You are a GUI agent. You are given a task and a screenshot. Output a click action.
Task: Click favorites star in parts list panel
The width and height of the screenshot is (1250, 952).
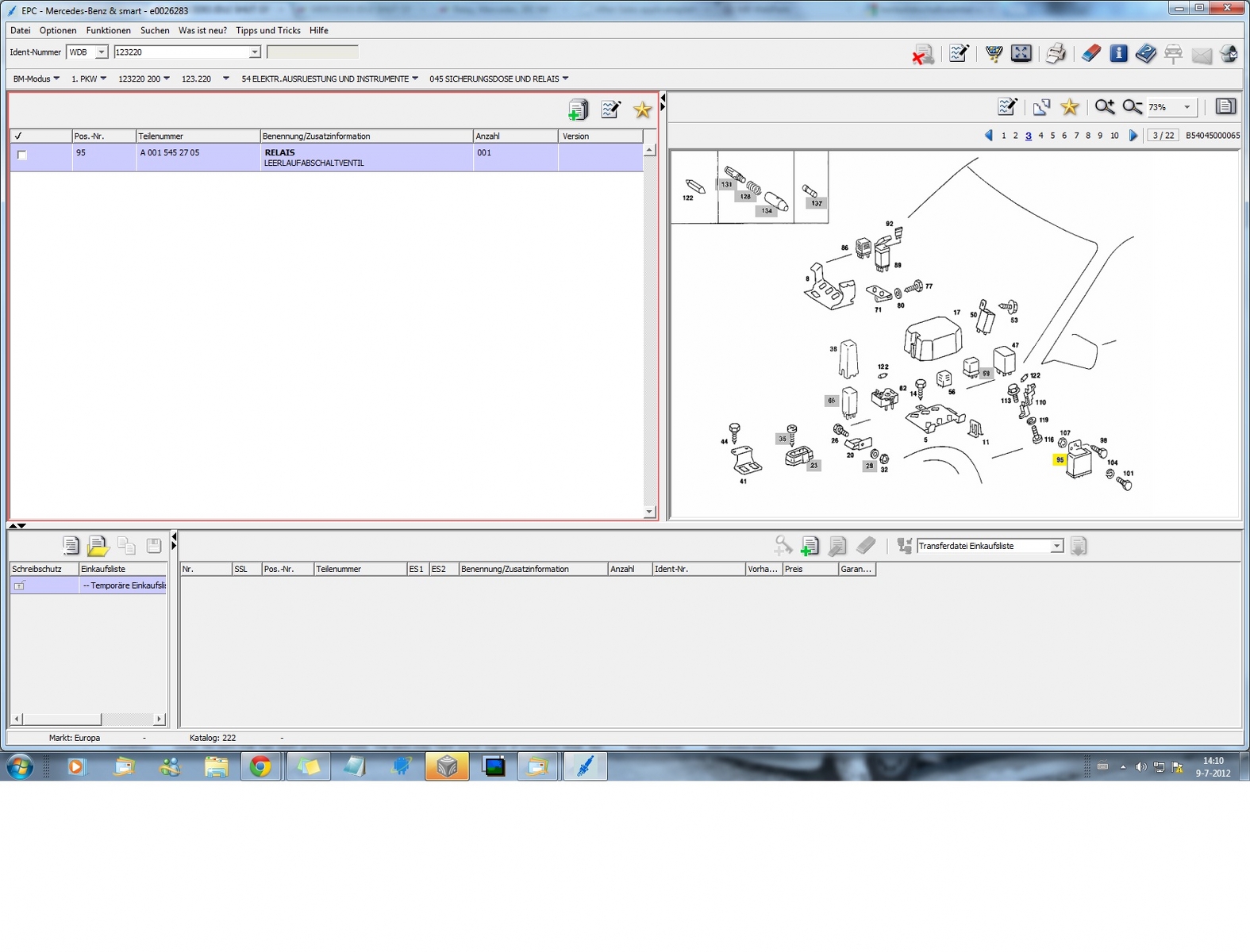click(642, 109)
